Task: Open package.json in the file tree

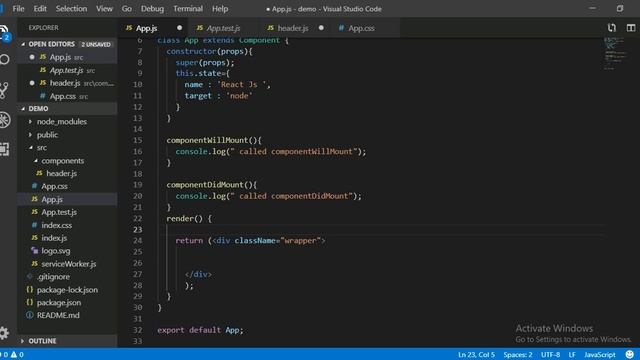Action: pos(67,302)
